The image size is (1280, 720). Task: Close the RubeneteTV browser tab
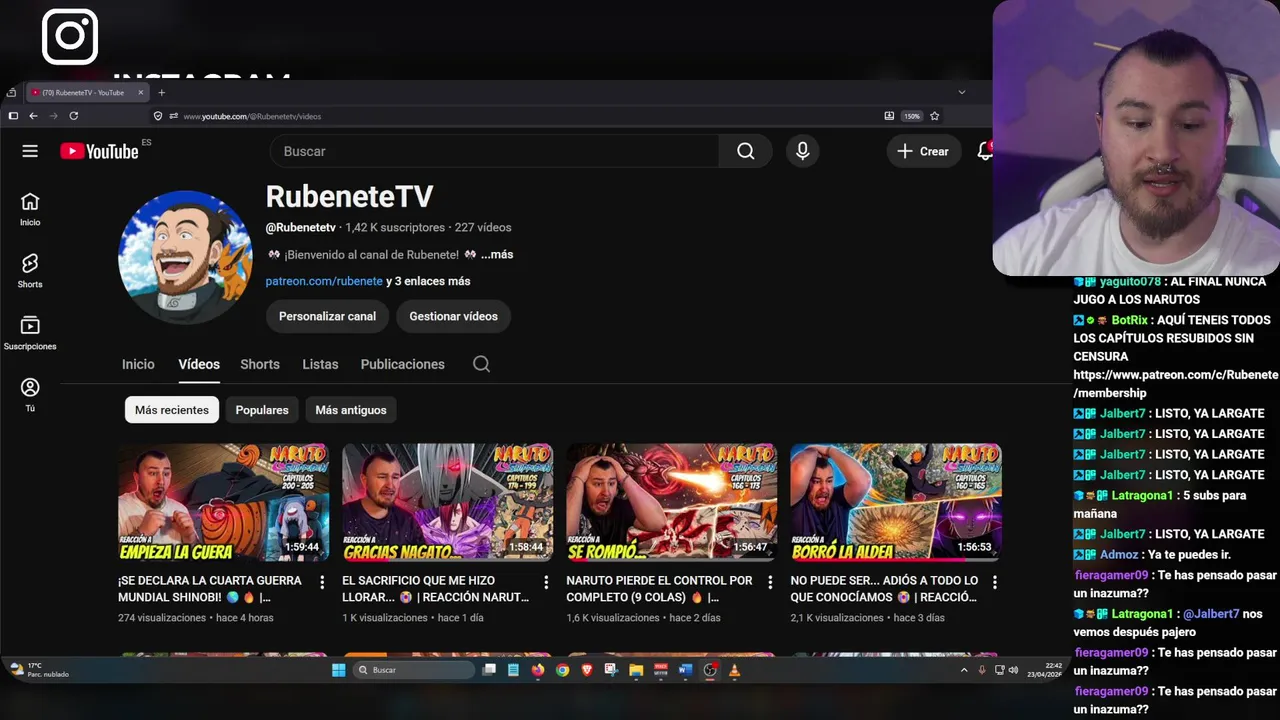(x=141, y=93)
